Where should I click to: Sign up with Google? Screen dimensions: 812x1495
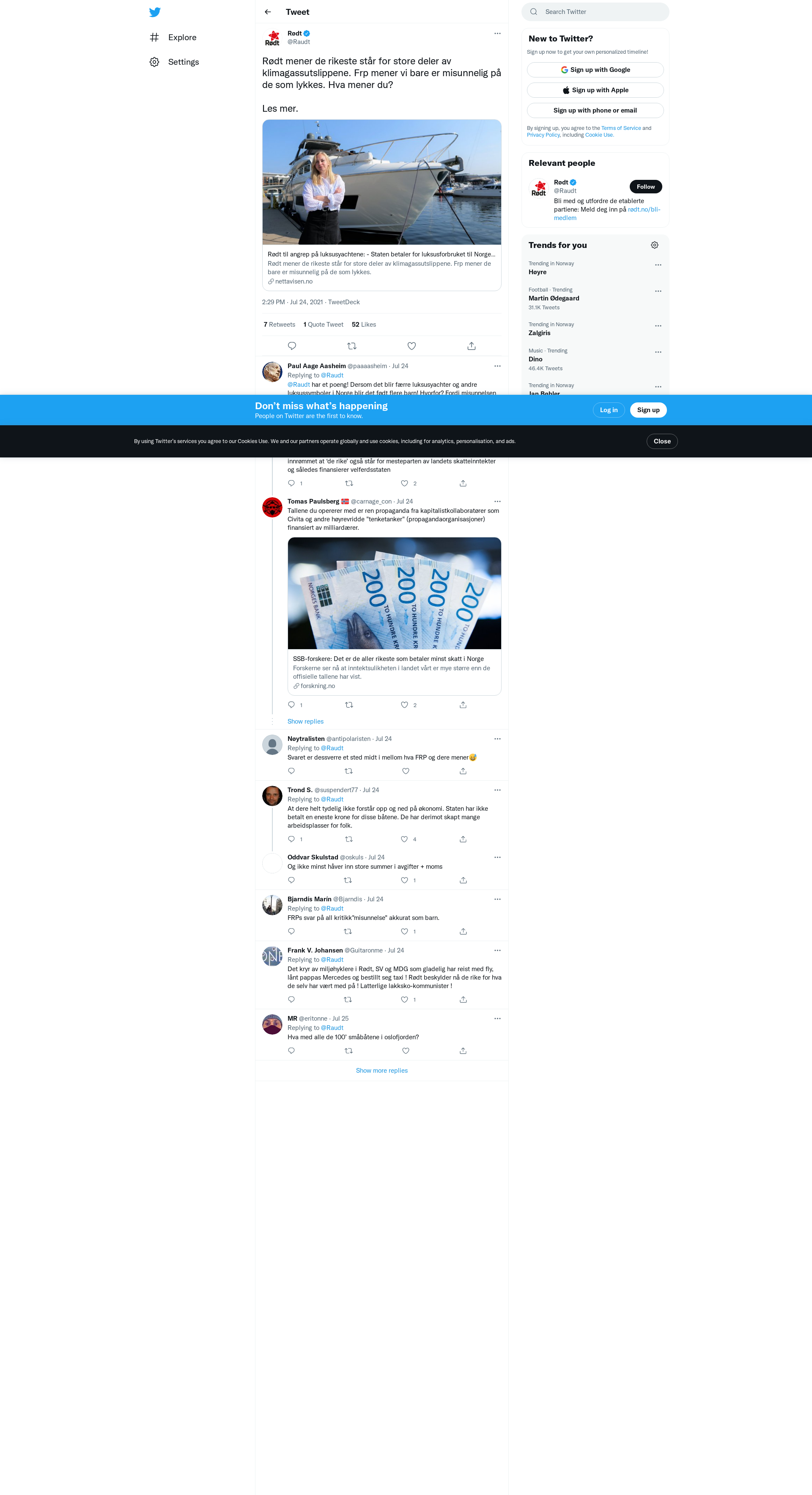pyautogui.click(x=595, y=70)
